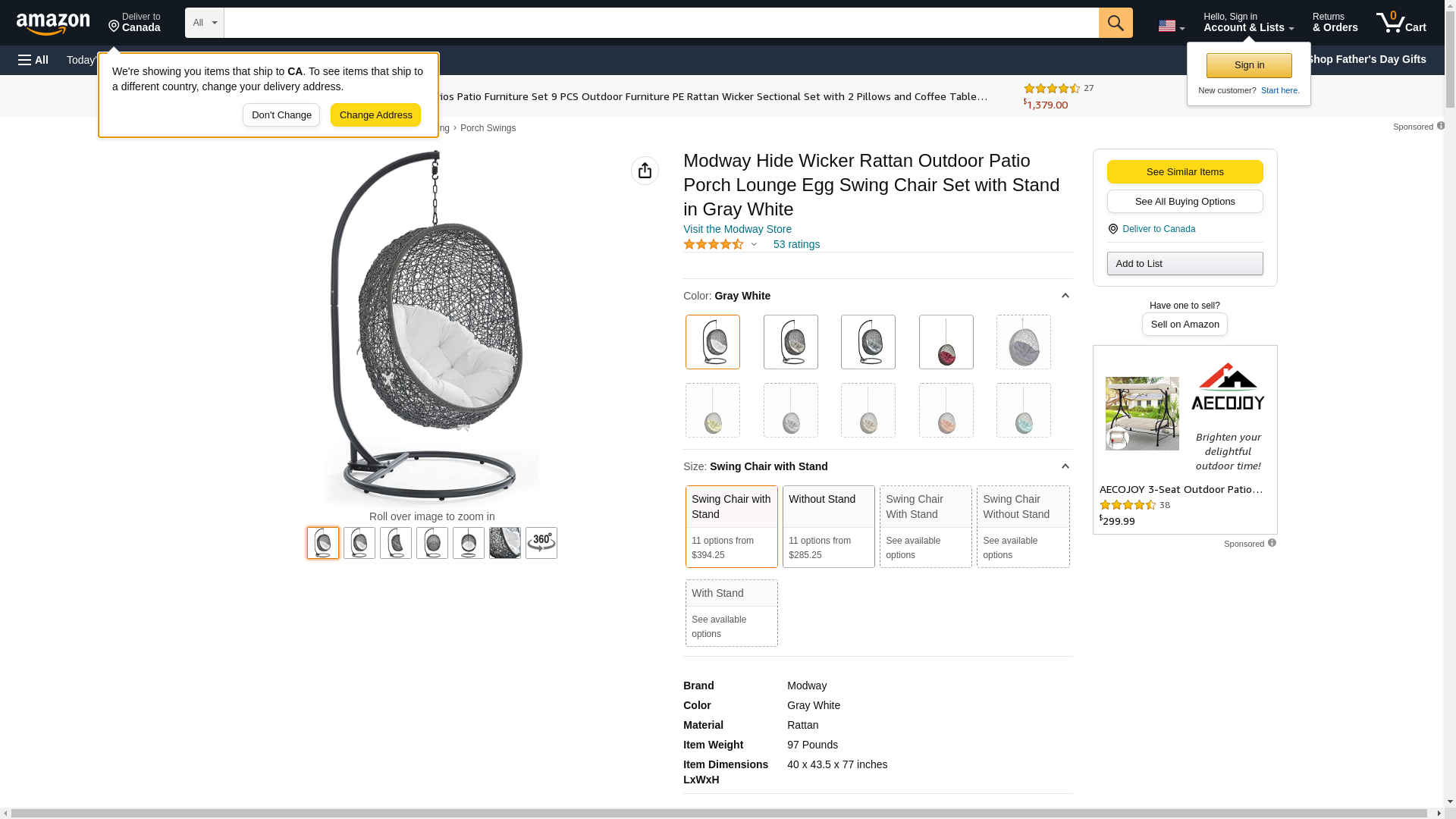This screenshot has height=819, width=1456.
Task: Open the All hamburger menu
Action: click(33, 60)
